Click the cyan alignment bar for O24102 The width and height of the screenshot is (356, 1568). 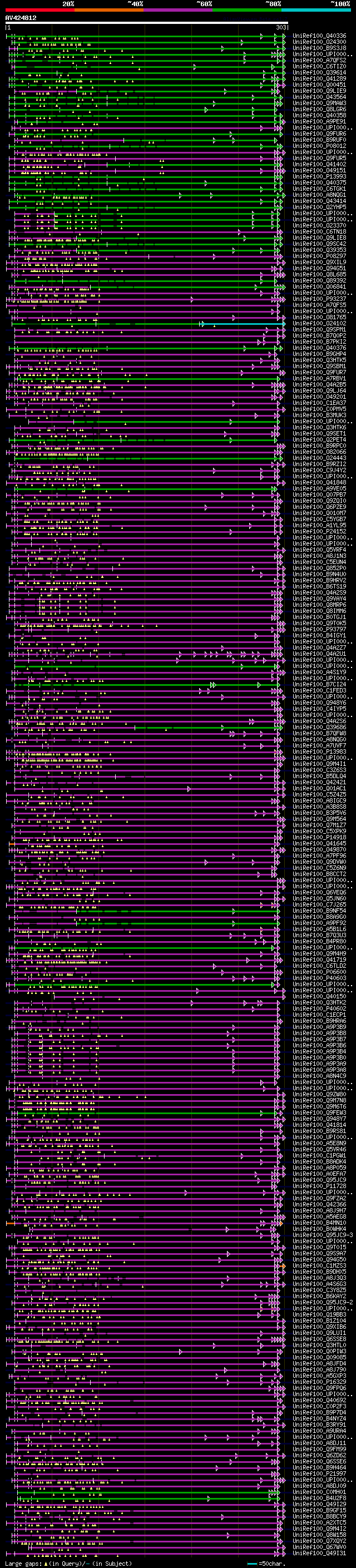243,324
